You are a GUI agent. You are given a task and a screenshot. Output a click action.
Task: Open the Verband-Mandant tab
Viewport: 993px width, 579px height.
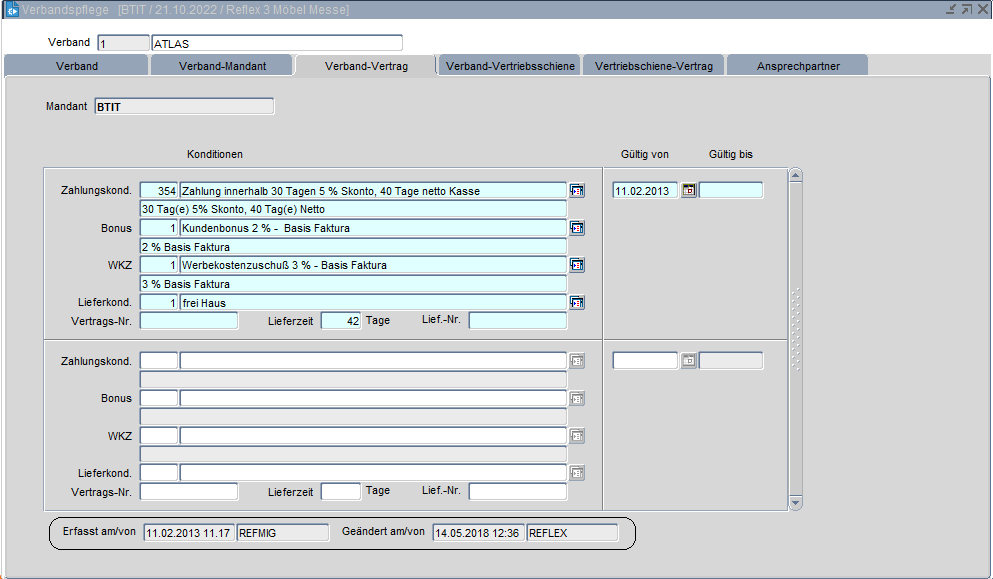[222, 66]
